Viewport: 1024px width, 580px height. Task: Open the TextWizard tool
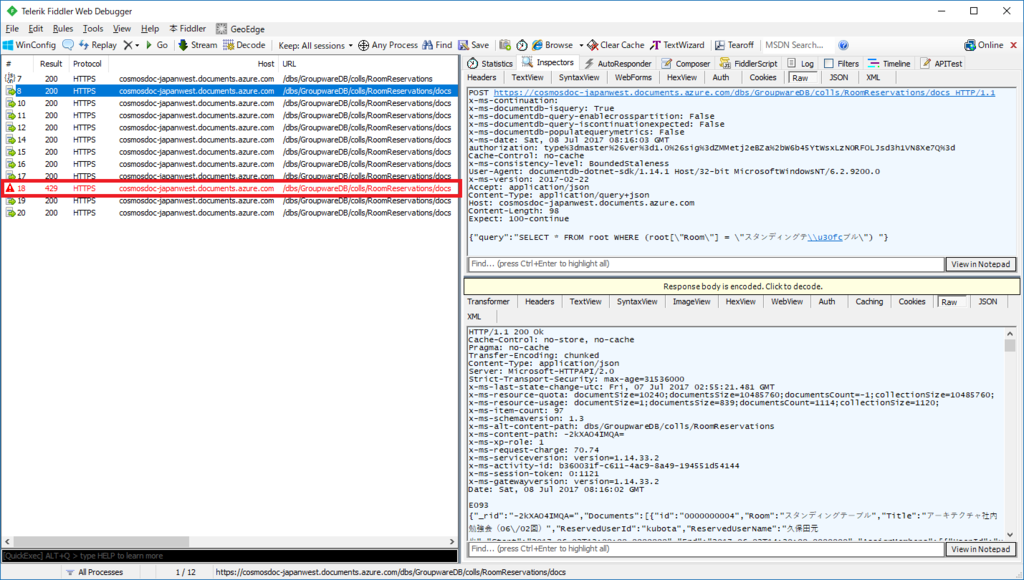point(677,45)
